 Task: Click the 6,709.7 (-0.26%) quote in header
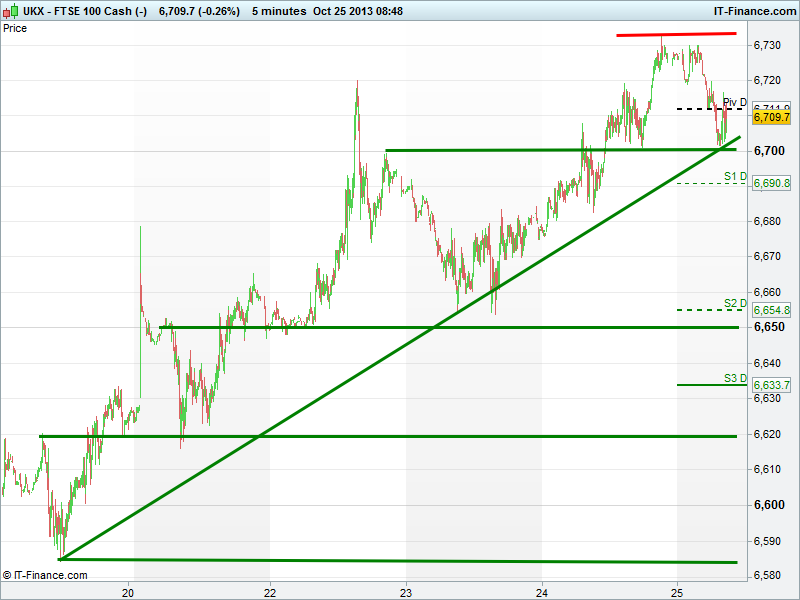[x=199, y=11]
